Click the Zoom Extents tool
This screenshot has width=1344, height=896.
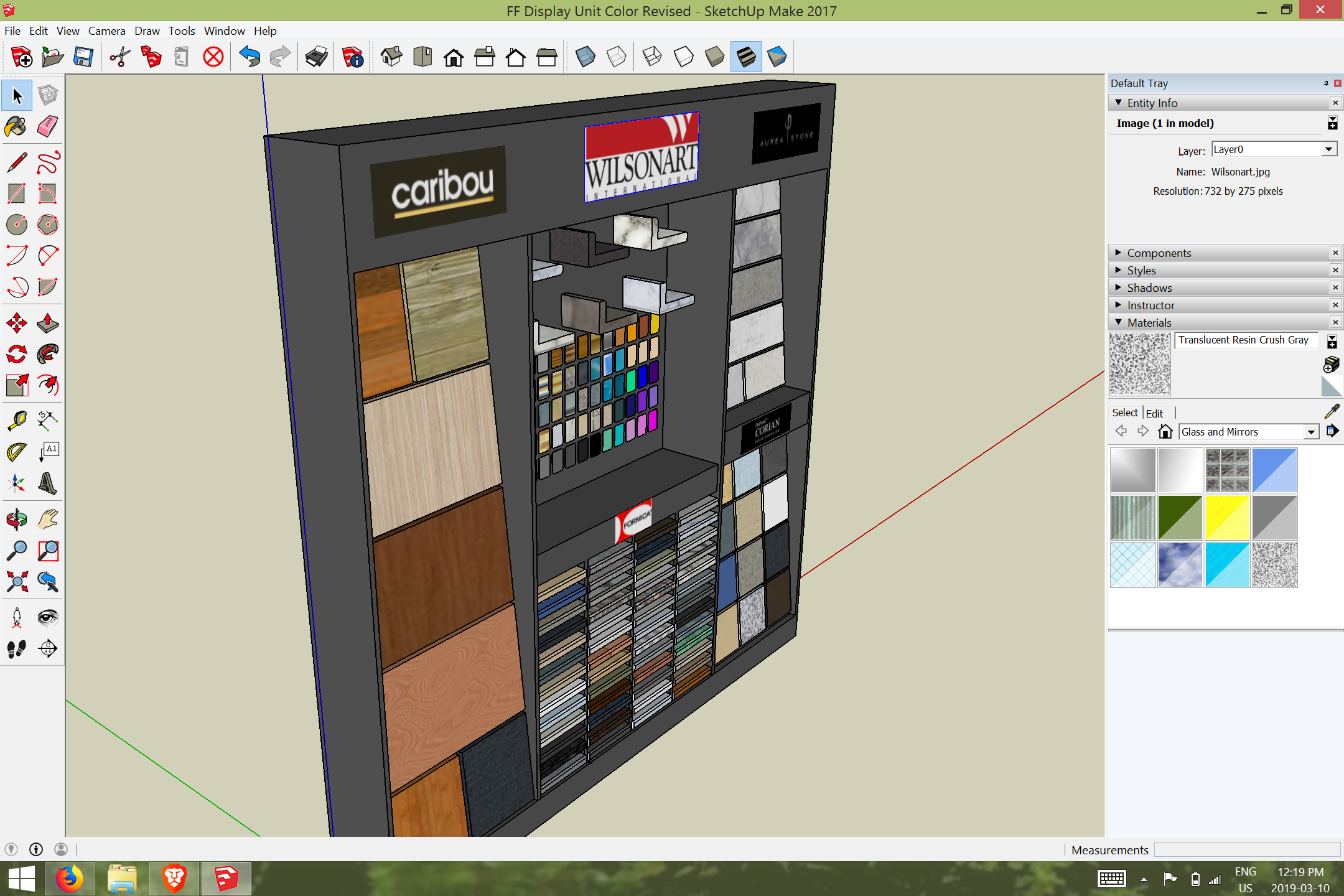(x=16, y=582)
